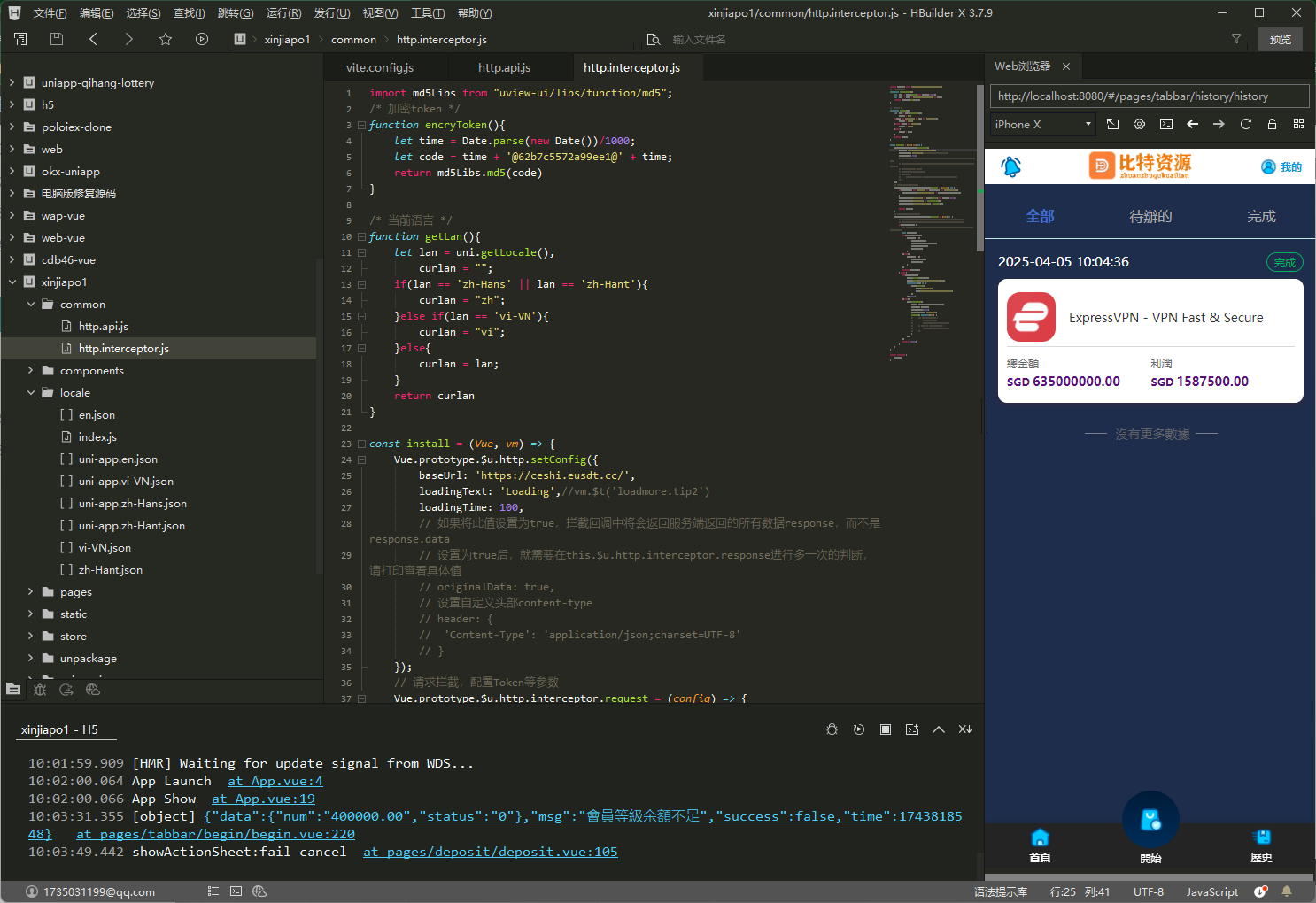Click the file search icon before the filename field

[x=654, y=39]
